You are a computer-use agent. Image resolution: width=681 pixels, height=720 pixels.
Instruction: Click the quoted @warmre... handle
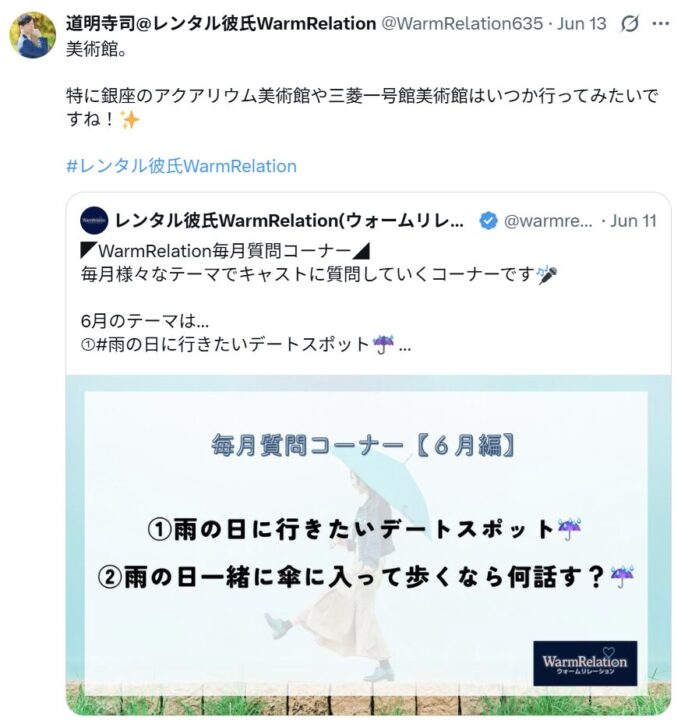[x=548, y=221]
